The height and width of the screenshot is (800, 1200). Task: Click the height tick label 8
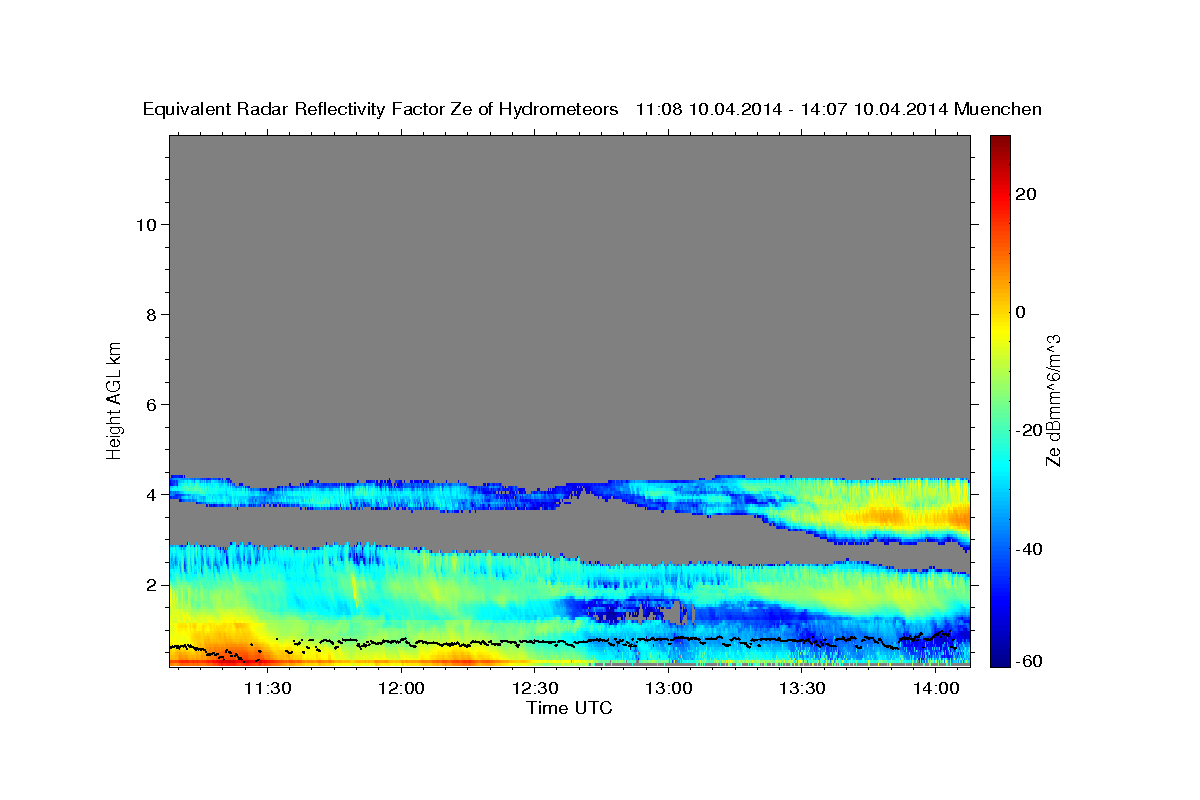tap(151, 314)
